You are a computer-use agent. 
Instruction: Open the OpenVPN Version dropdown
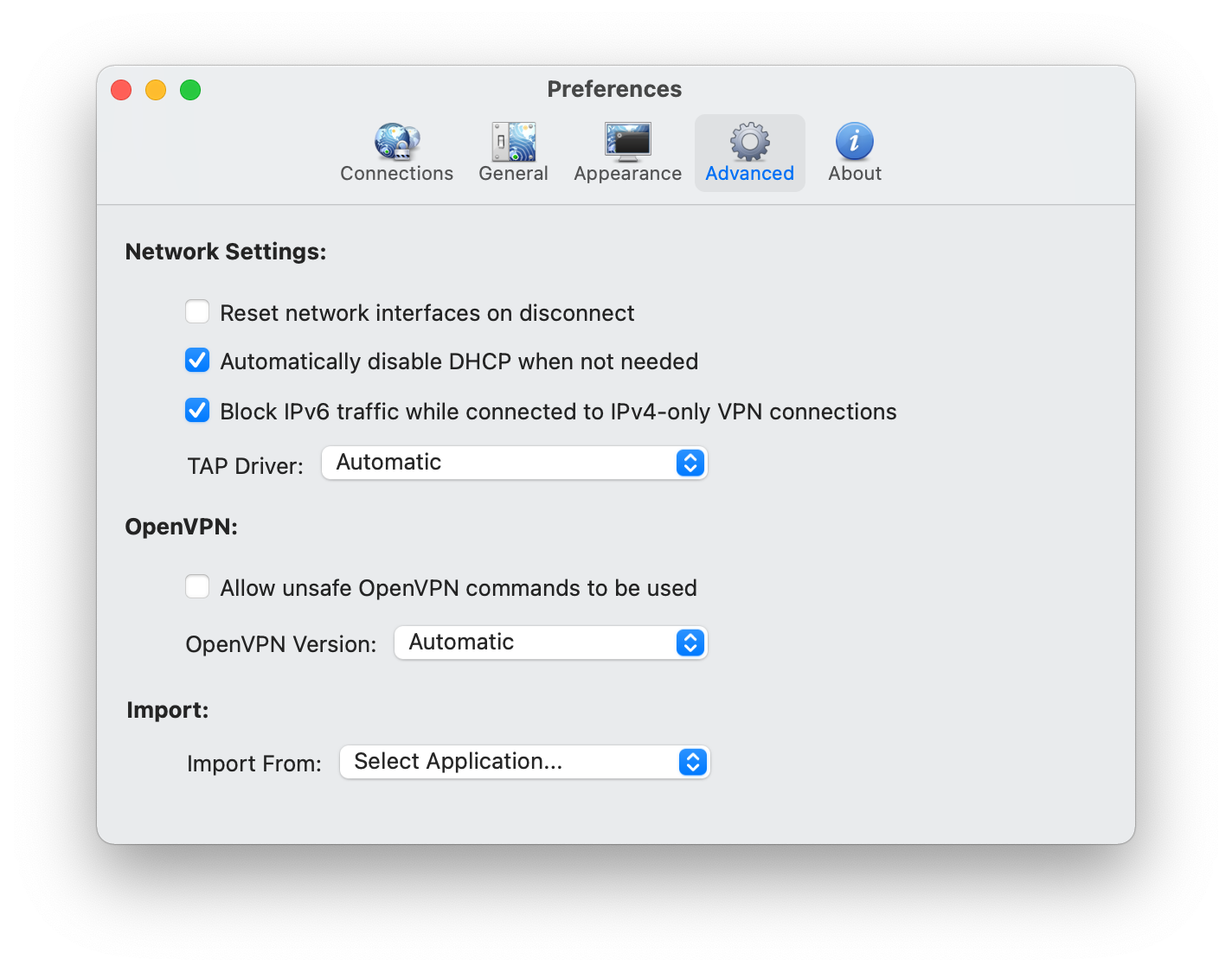point(551,643)
